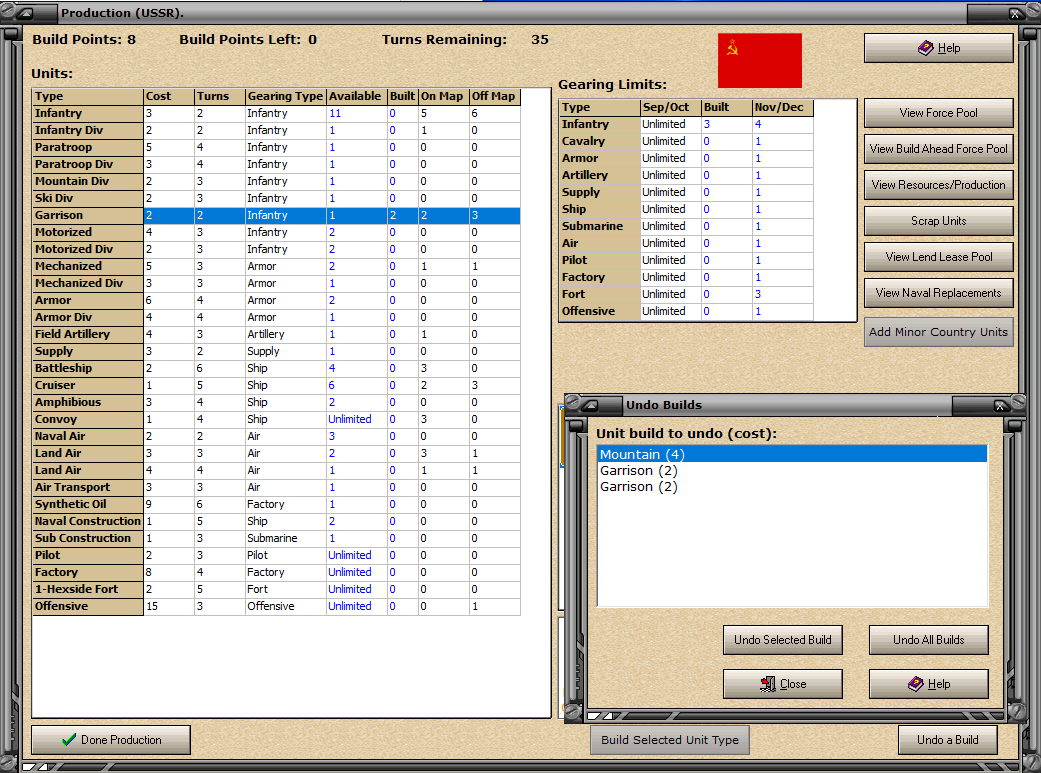Select the Garrison unit row
Image resolution: width=1041 pixels, height=773 pixels.
click(x=276, y=215)
